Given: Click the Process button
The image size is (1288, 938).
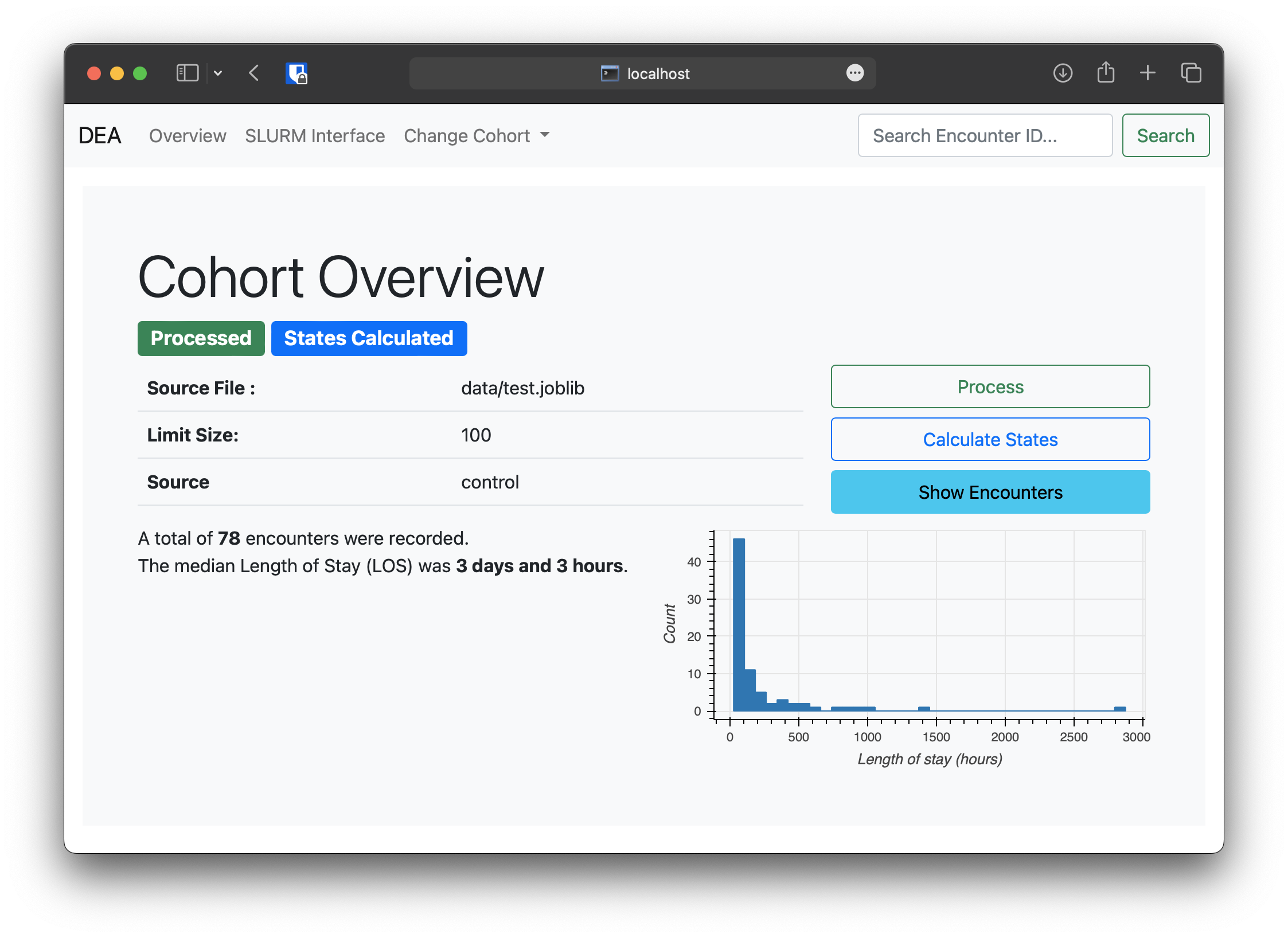Looking at the screenshot, I should (990, 387).
